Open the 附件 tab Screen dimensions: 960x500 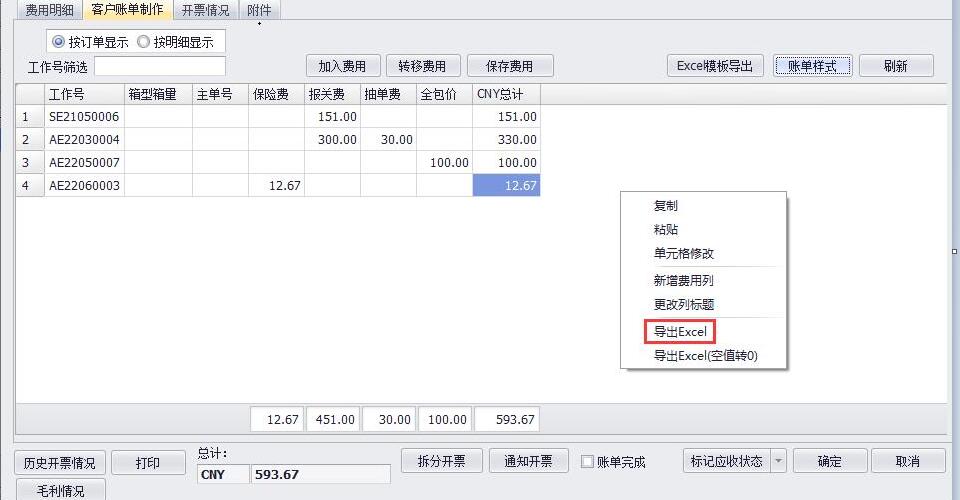click(259, 10)
